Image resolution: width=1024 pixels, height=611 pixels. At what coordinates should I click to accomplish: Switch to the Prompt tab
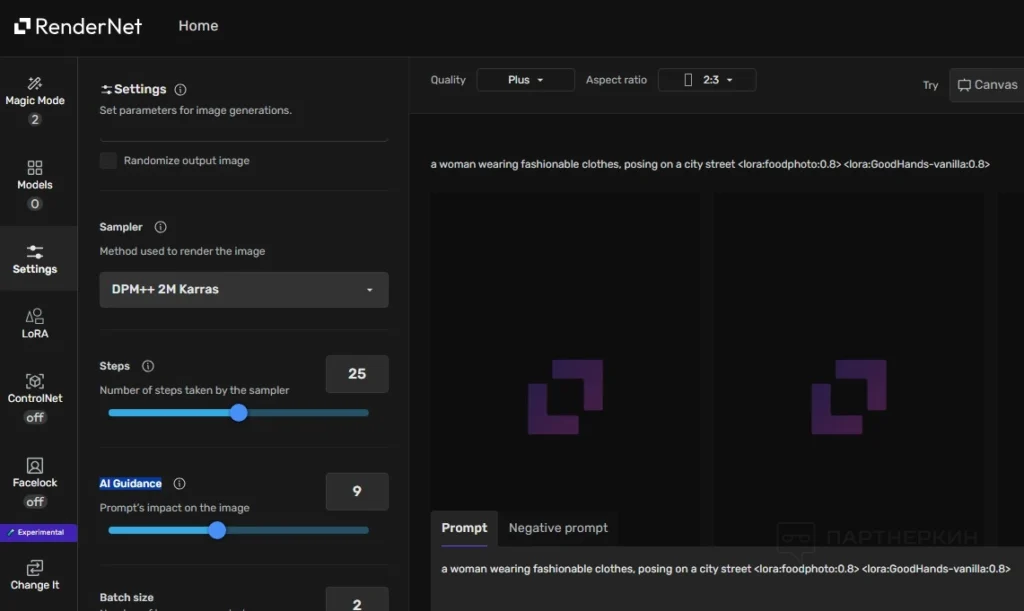pyautogui.click(x=464, y=528)
